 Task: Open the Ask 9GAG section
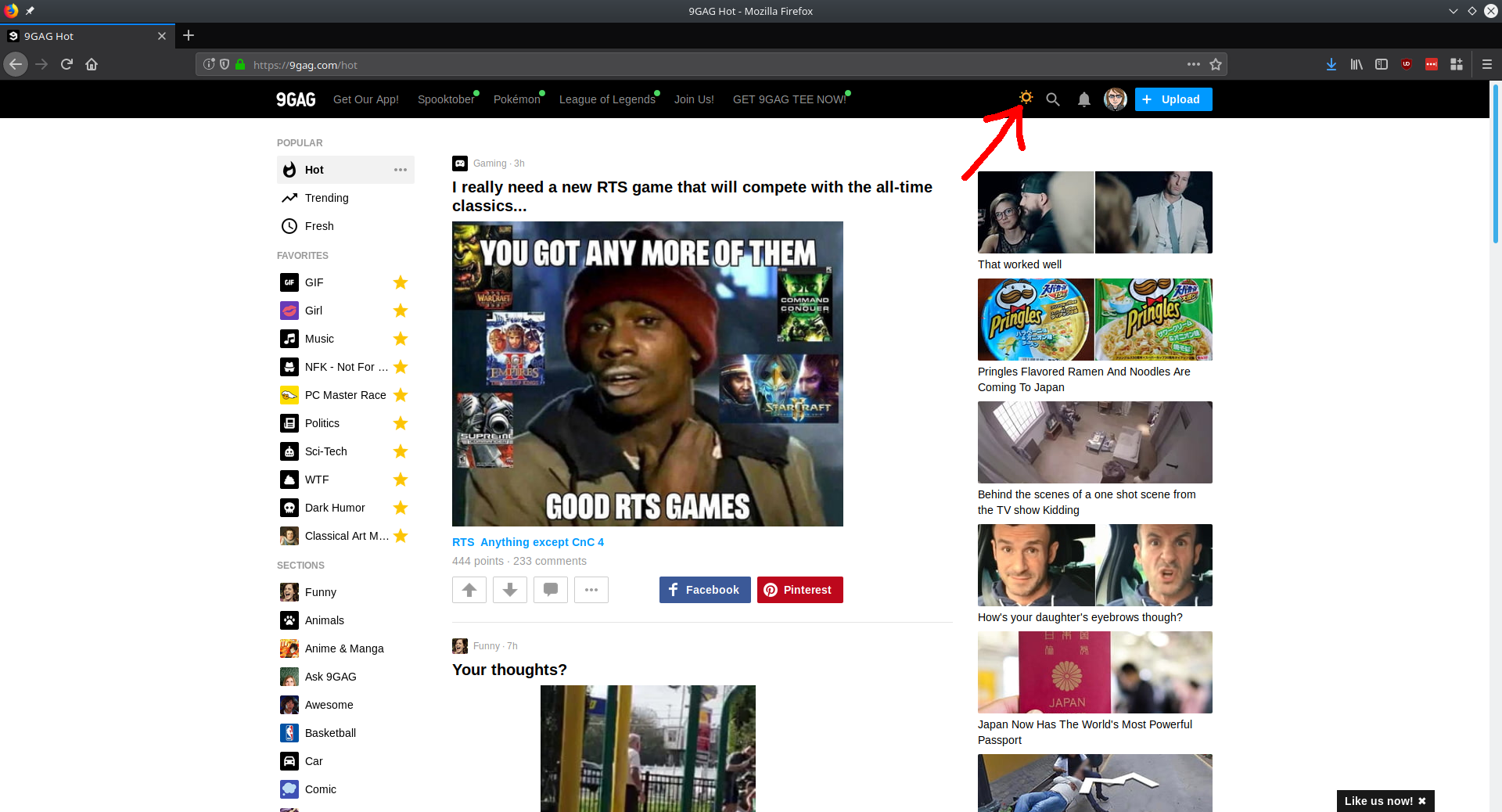tap(346, 677)
